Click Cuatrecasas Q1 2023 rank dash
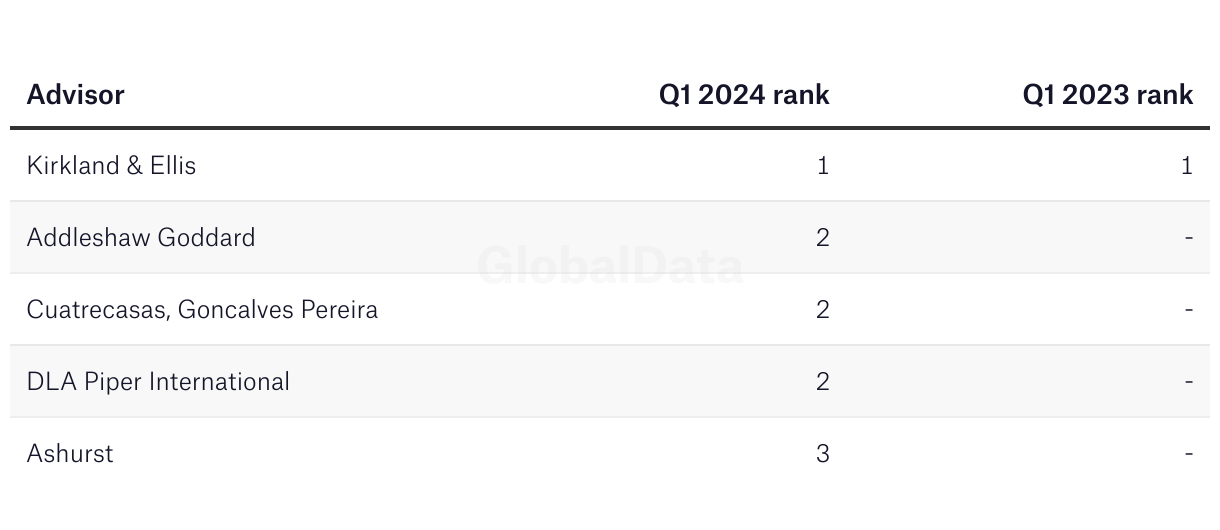 [1188, 310]
